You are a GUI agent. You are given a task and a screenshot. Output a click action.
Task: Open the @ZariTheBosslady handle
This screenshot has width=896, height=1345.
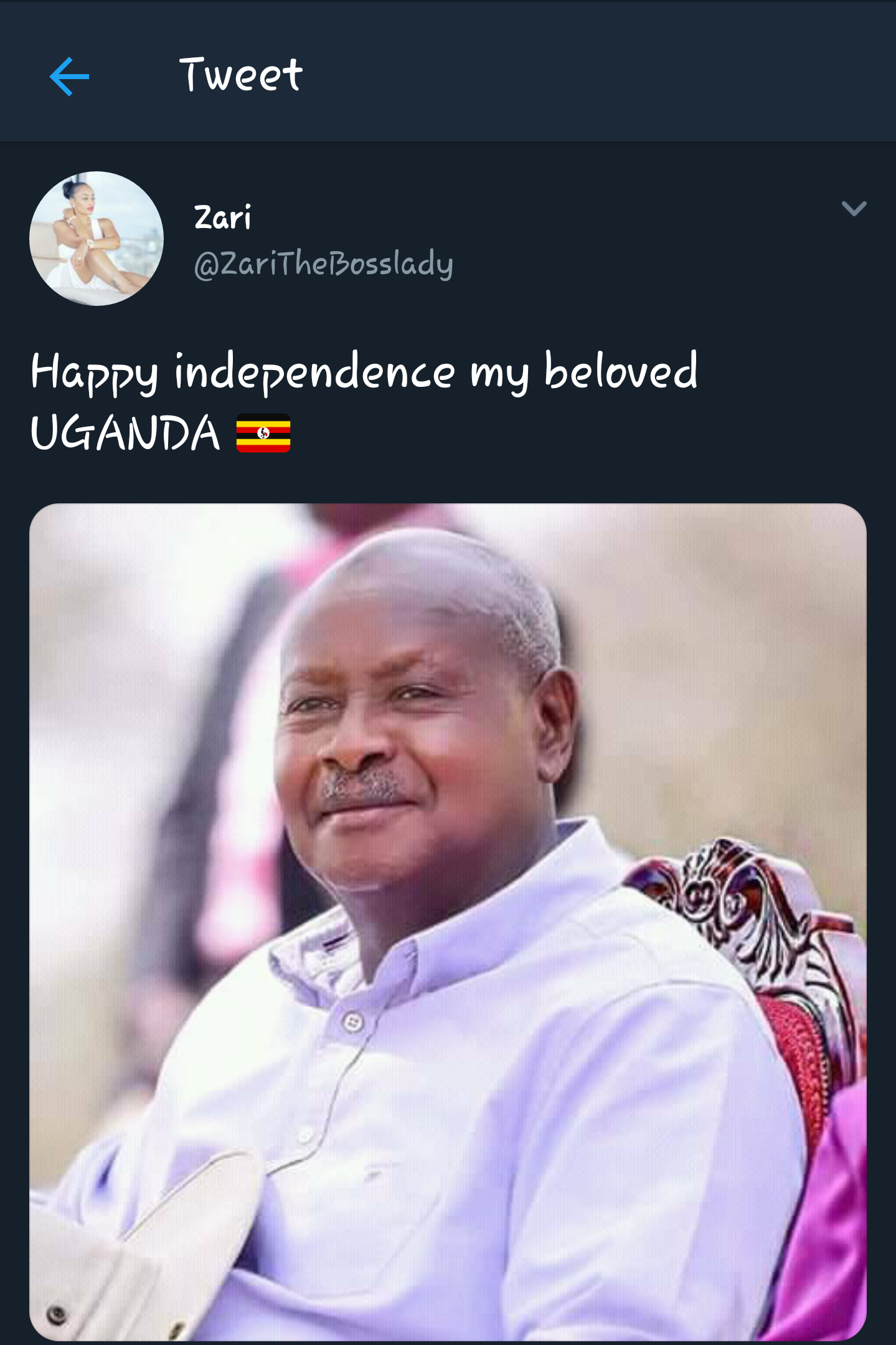pyautogui.click(x=323, y=264)
